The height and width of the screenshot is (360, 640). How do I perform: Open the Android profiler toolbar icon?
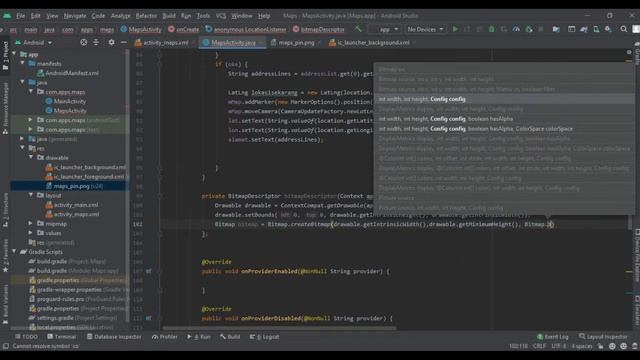tap(516, 29)
